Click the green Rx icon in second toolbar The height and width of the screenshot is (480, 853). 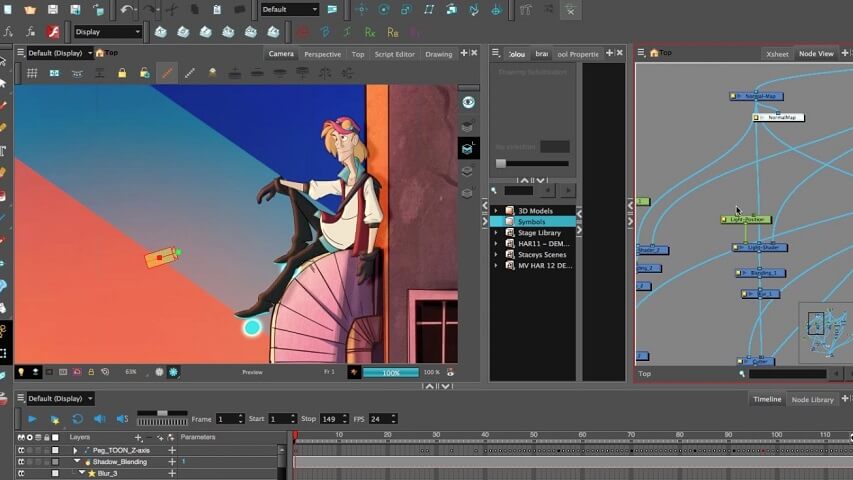click(x=370, y=33)
